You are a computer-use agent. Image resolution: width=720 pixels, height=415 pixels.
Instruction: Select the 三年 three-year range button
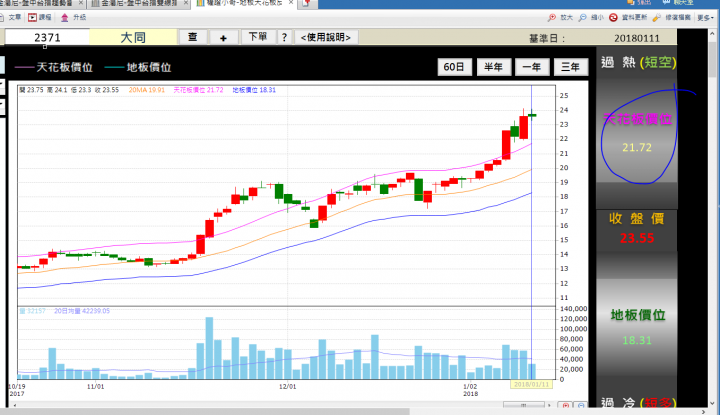tap(571, 67)
